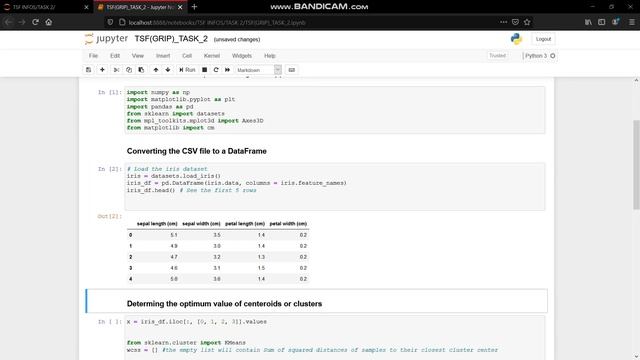Interrupt the kernel with the stop icon

click(204, 70)
